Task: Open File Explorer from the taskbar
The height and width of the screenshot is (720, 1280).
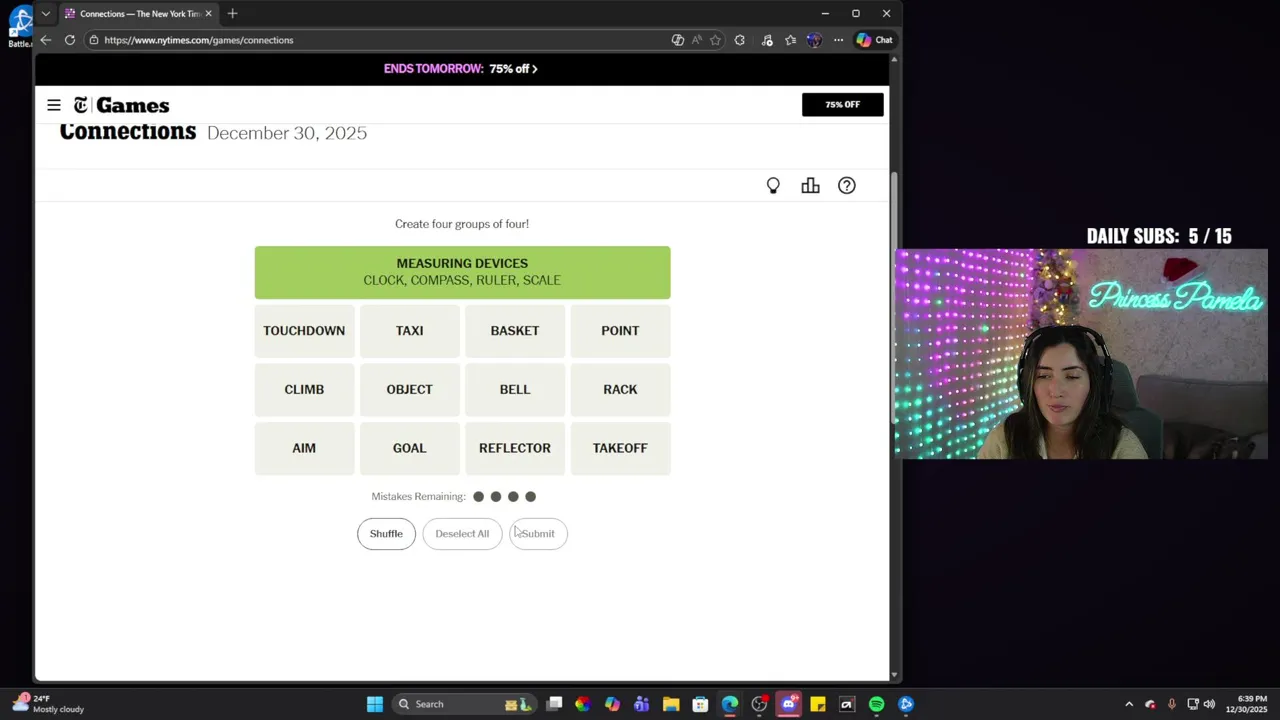Action: pyautogui.click(x=671, y=704)
